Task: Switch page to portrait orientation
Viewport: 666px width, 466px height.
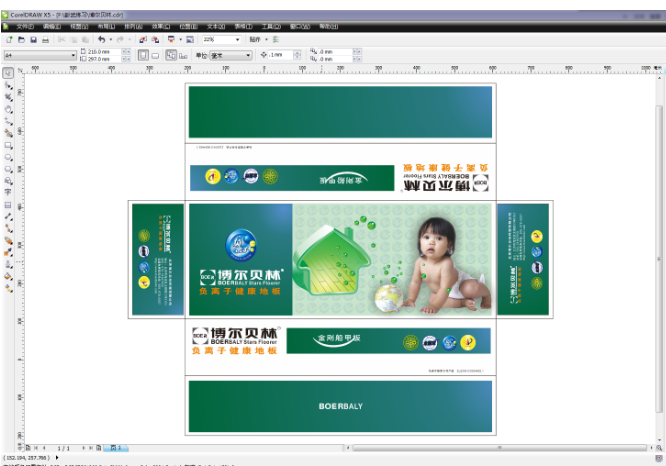Action: tap(142, 56)
